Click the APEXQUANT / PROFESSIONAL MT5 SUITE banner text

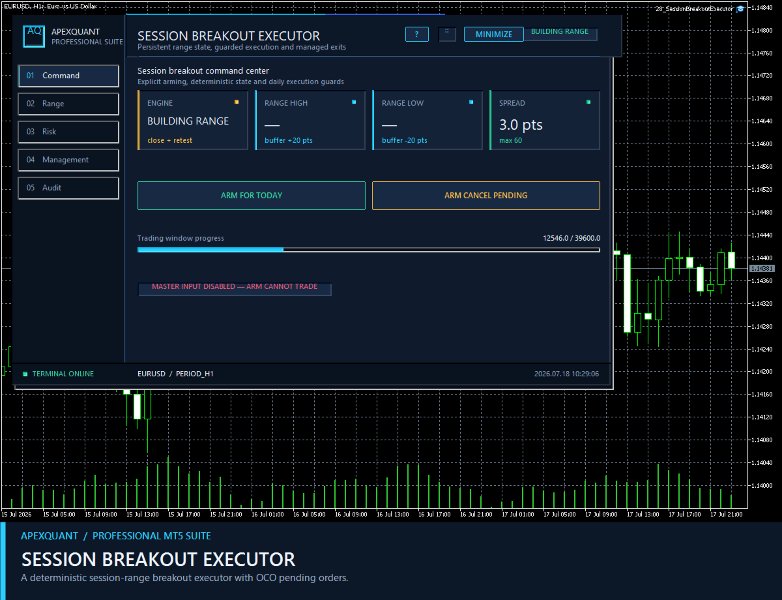tap(116, 536)
